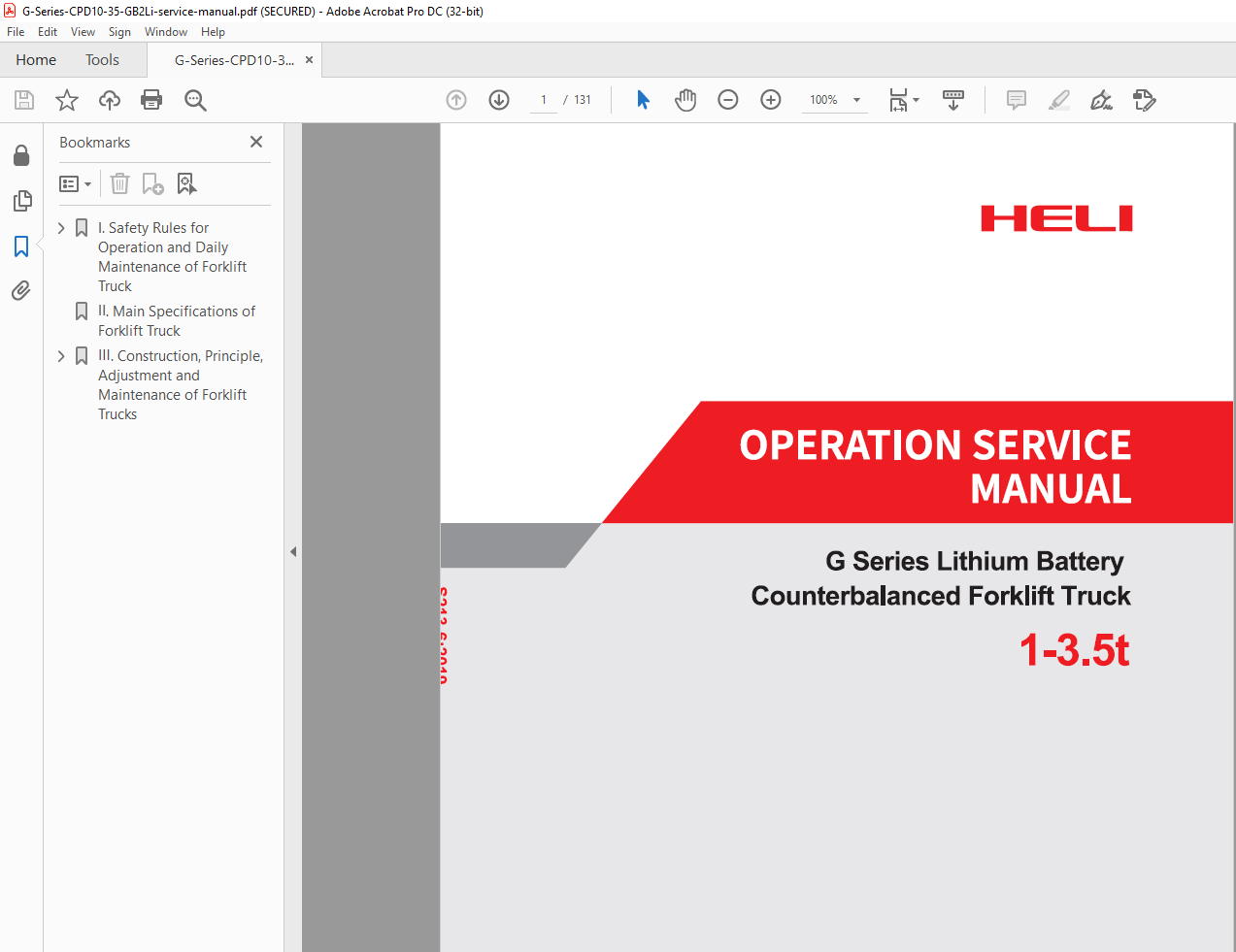The height and width of the screenshot is (952, 1236).
Task: Click the G Series Lithium Battery text
Action: (x=974, y=561)
